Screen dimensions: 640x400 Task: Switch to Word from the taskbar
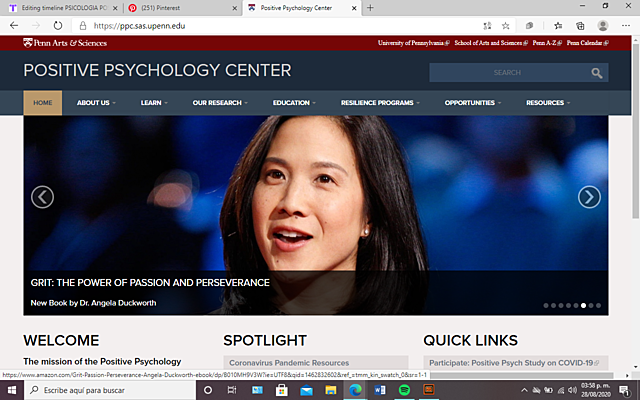pos(380,390)
